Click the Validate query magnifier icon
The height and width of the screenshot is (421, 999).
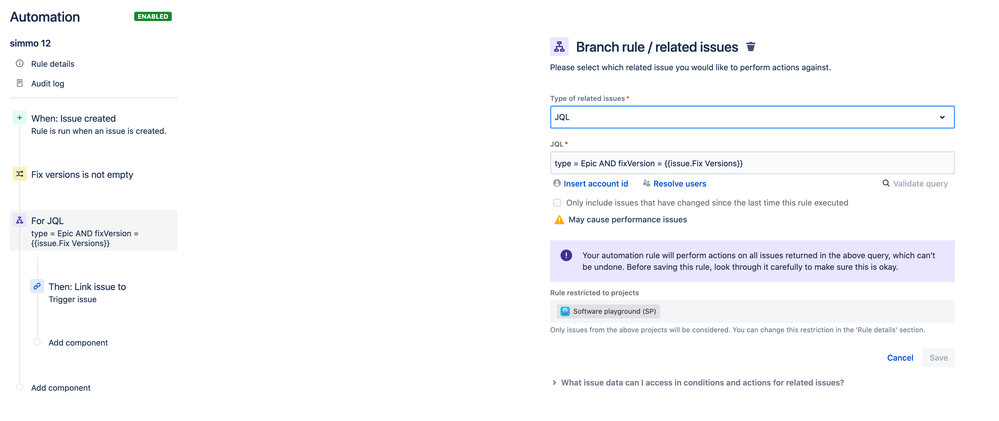[886, 183]
